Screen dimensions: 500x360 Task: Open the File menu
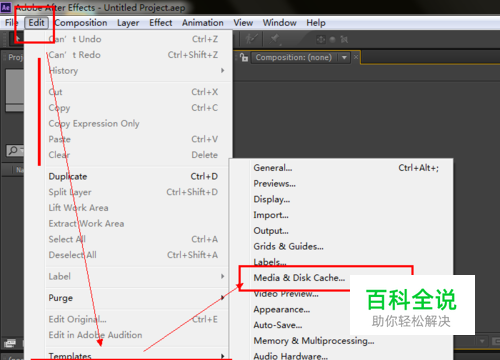(11, 23)
